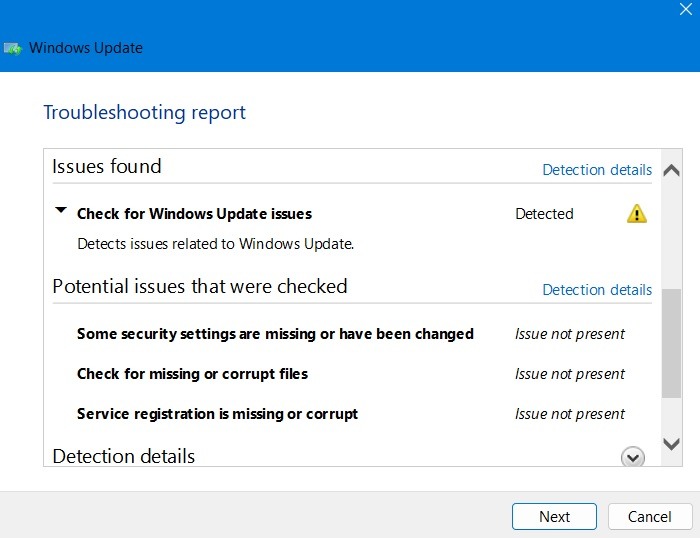
Task: Click the report's vertical scrollbar thumb
Action: pos(671,343)
